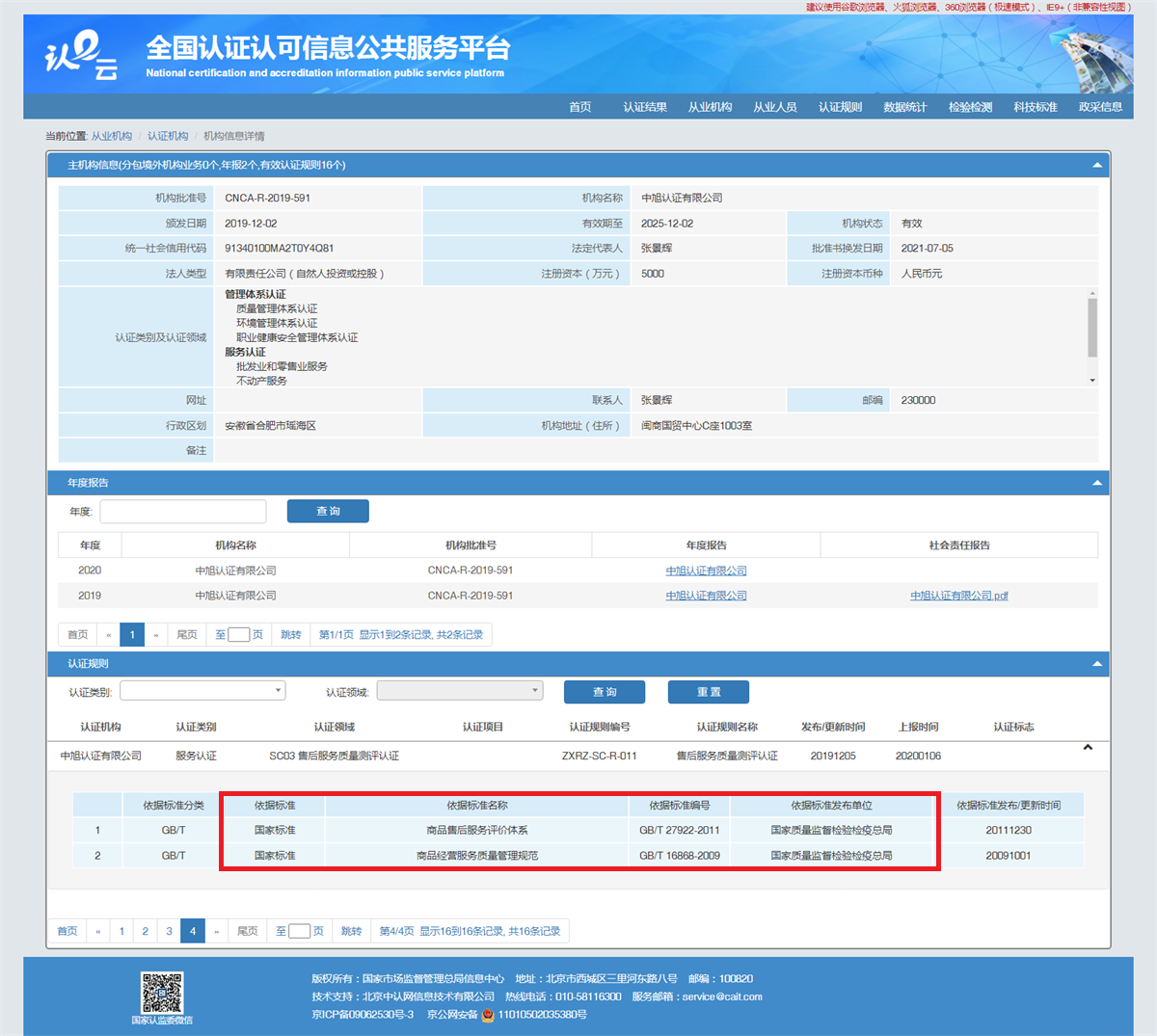Click the 认e云 platform logo
This screenshot has height=1036, width=1157.
pyautogui.click(x=81, y=56)
